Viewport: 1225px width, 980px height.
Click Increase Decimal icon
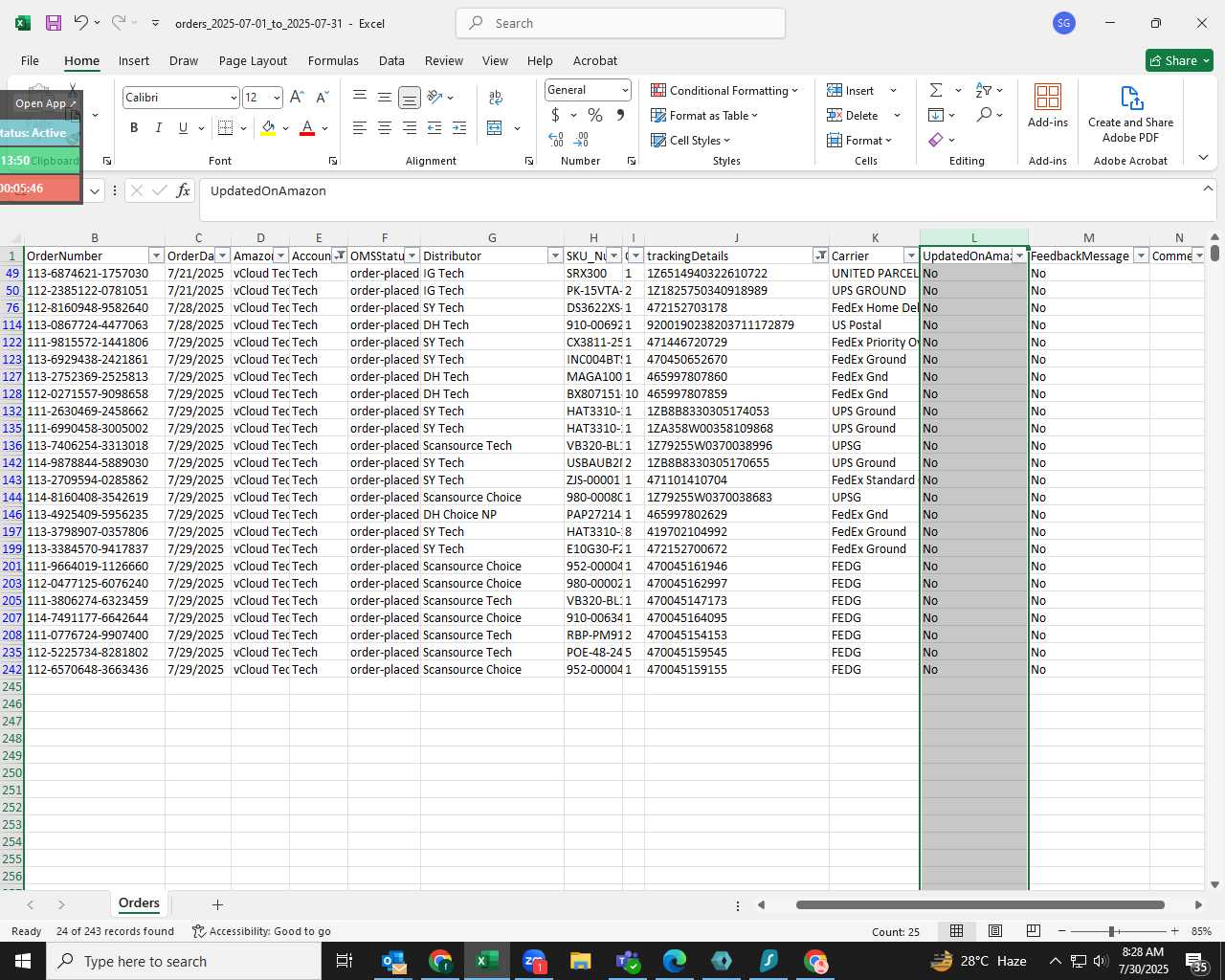click(556, 140)
